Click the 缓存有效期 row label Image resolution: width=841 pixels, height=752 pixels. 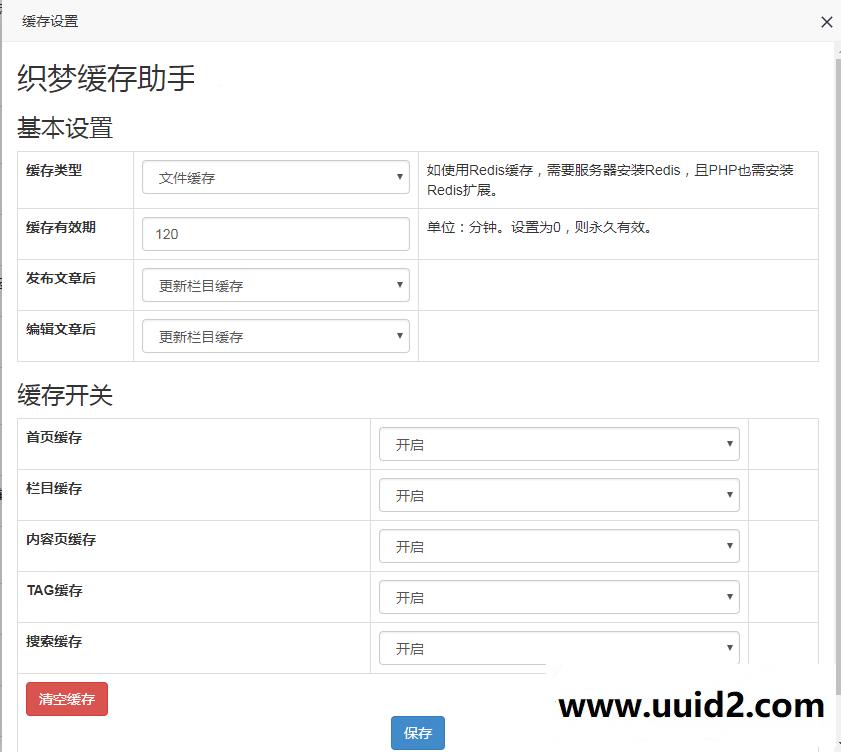click(60, 225)
